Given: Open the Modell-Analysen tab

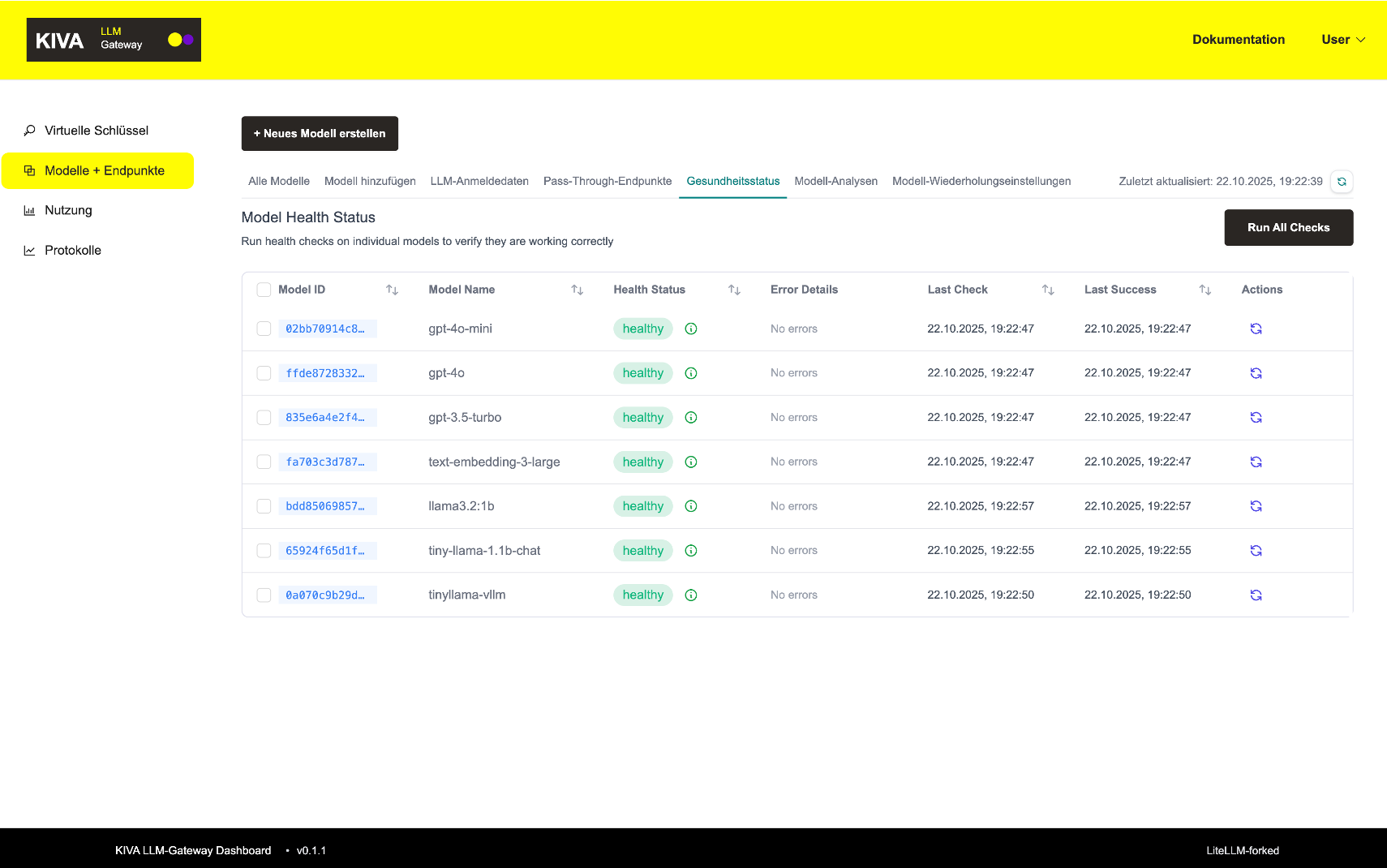Looking at the screenshot, I should tap(836, 181).
